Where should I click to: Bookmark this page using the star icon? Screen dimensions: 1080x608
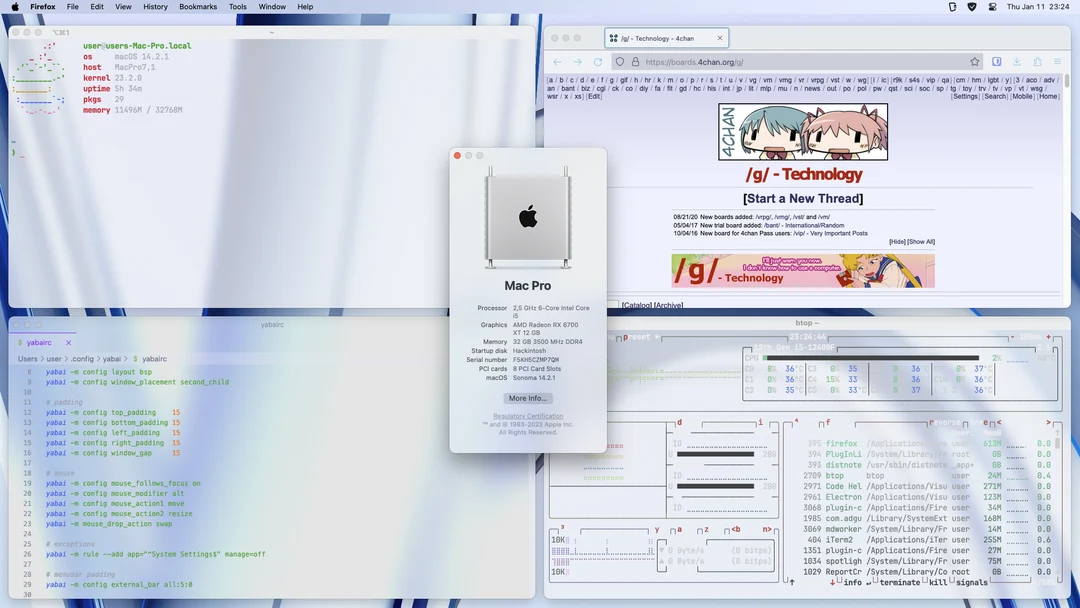[974, 61]
